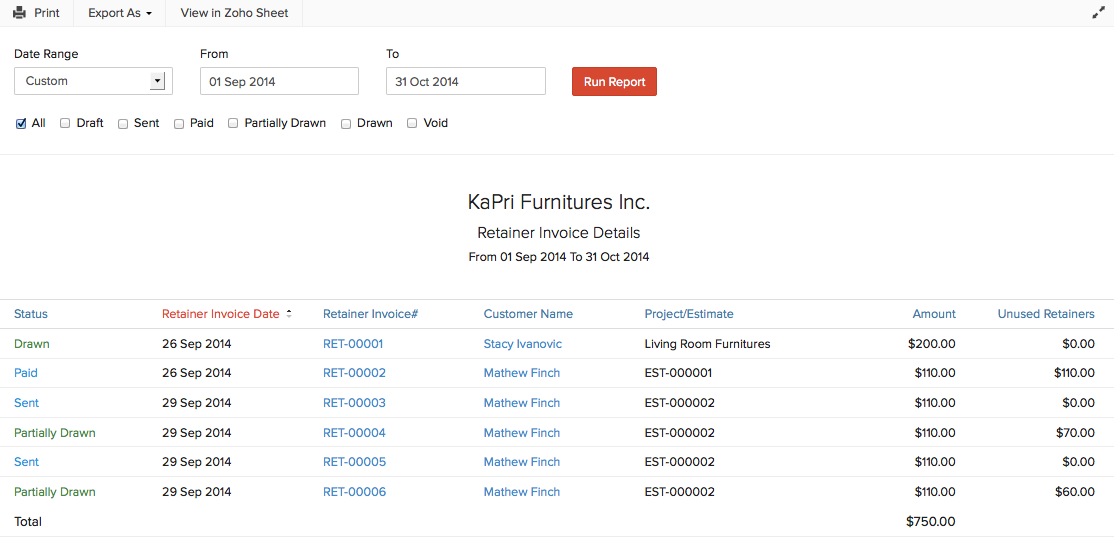Open retainer invoice RET-00002
This screenshot has width=1114, height=537.
tap(354, 373)
